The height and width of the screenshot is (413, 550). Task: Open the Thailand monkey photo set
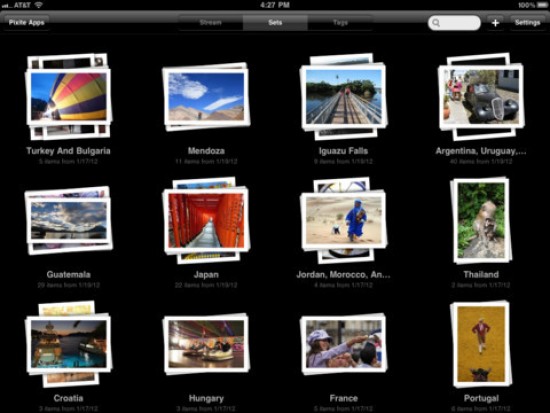coord(481,220)
